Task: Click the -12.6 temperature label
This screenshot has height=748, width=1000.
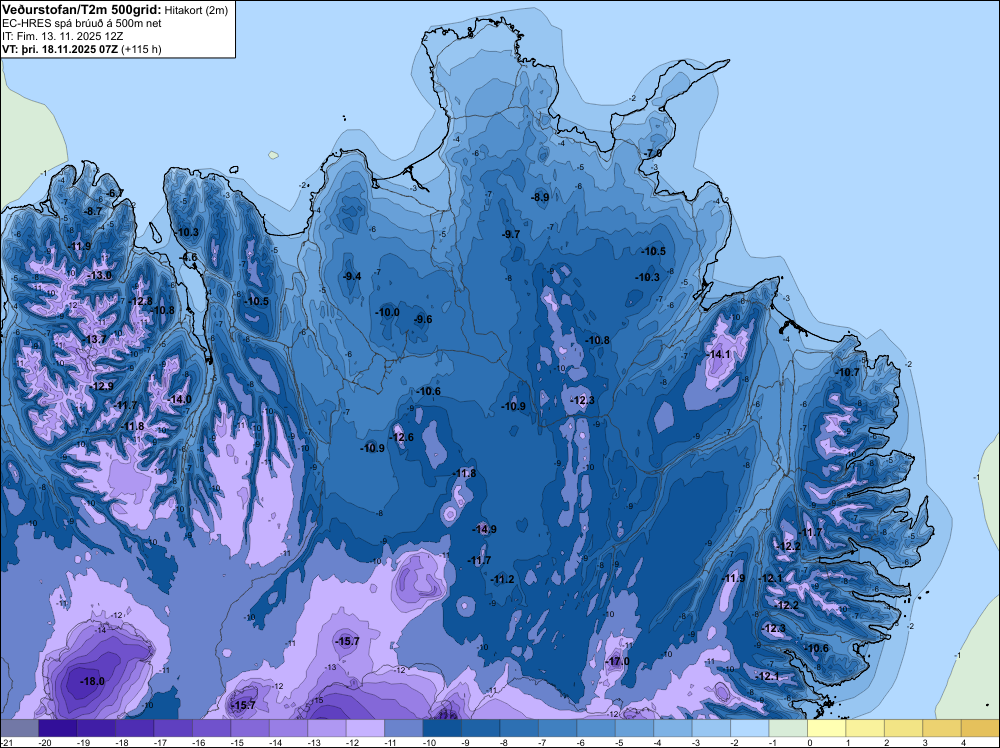Action: [402, 437]
